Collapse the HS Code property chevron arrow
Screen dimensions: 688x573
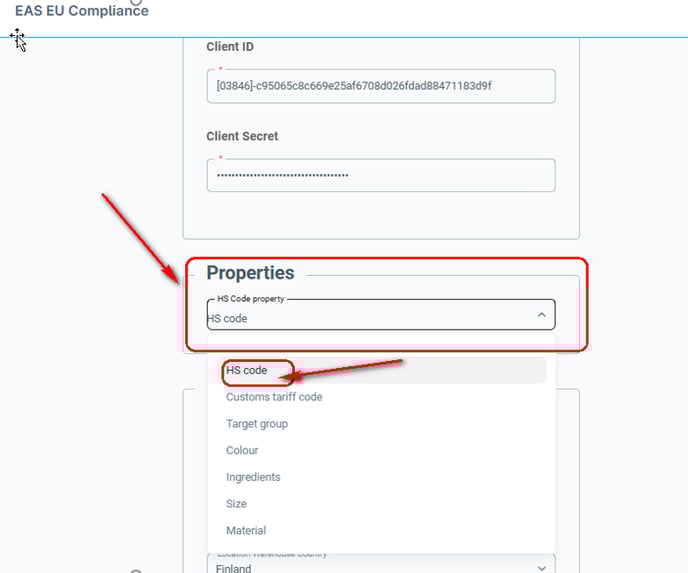541,315
